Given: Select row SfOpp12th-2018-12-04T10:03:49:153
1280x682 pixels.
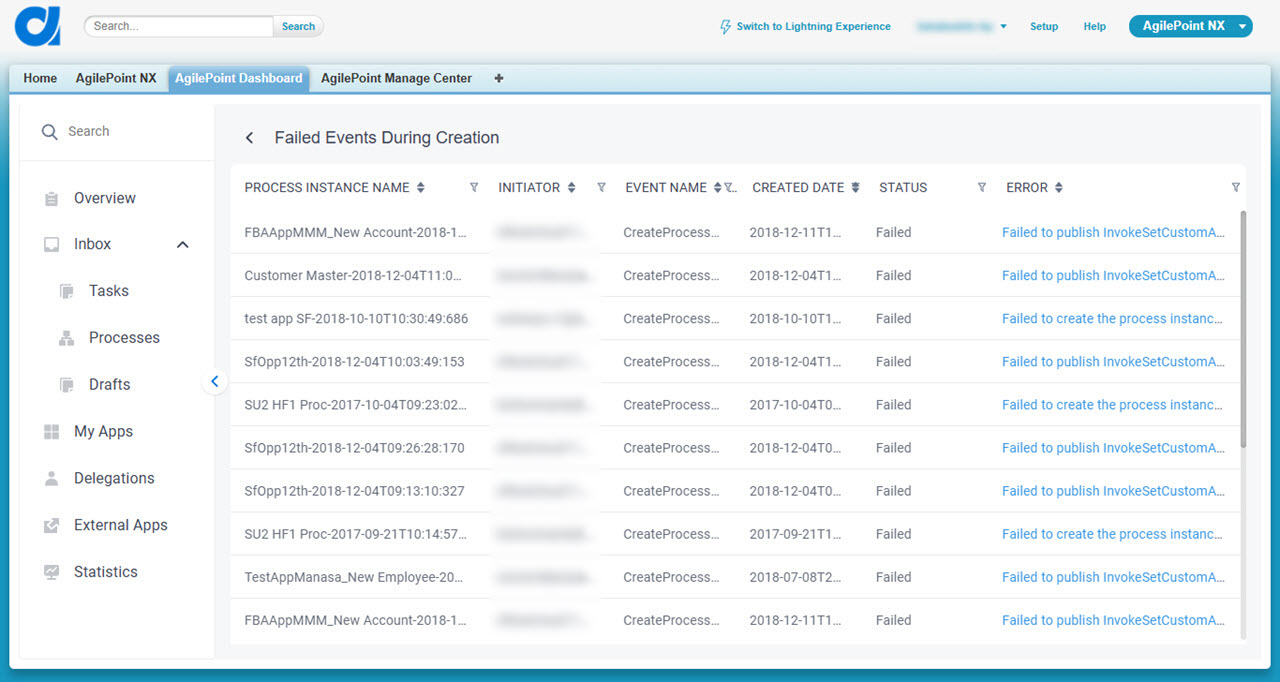Looking at the screenshot, I should click(x=354, y=362).
